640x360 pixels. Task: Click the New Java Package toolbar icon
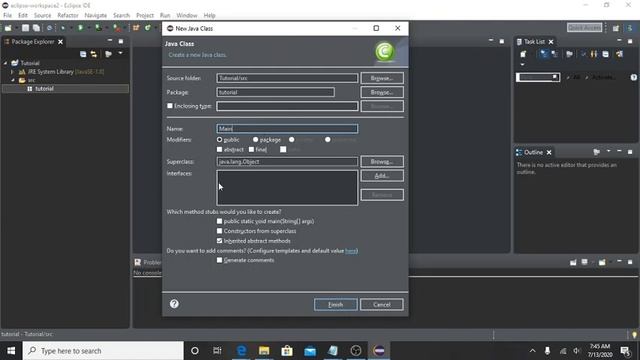[136, 28]
